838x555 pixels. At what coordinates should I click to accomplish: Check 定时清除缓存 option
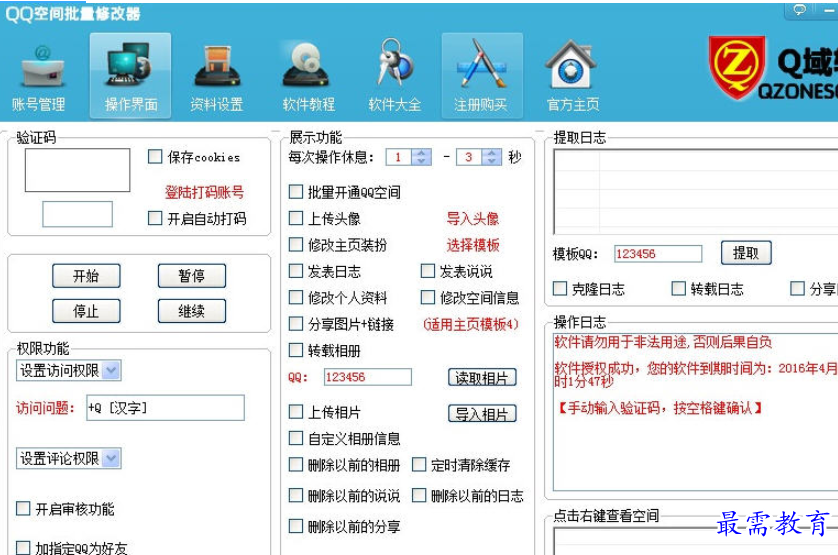point(419,464)
